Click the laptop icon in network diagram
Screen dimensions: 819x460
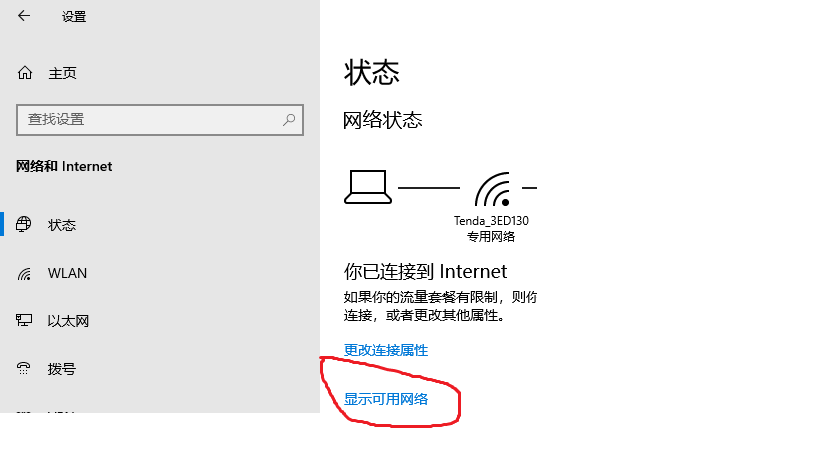pos(368,186)
